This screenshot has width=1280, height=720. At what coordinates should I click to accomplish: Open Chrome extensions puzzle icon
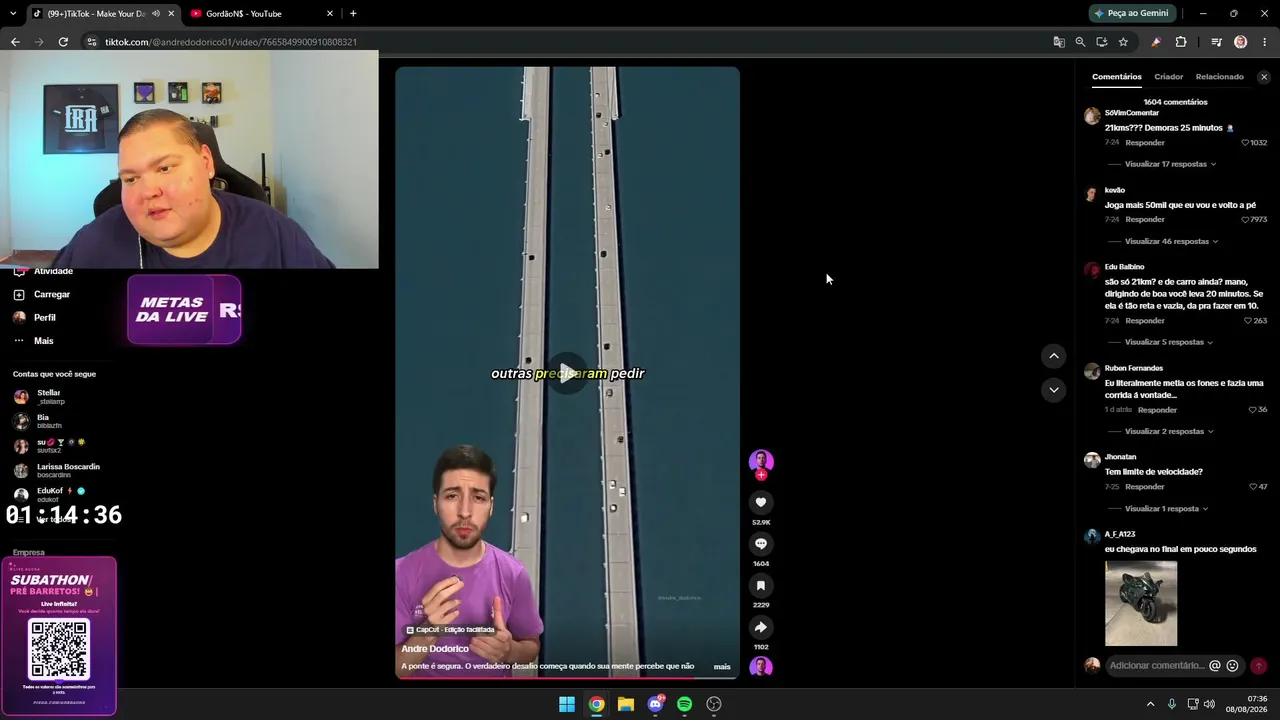pyautogui.click(x=1181, y=42)
